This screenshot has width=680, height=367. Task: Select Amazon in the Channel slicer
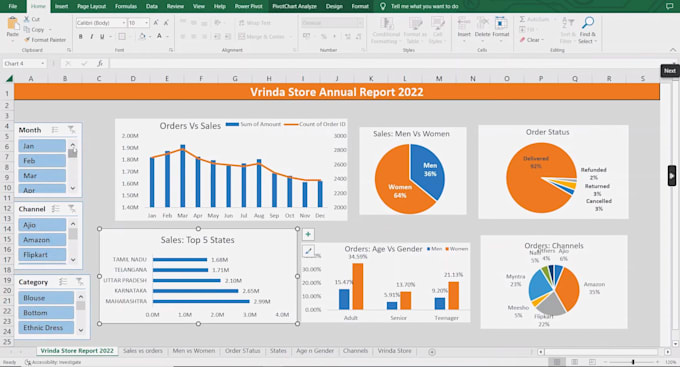42,239
